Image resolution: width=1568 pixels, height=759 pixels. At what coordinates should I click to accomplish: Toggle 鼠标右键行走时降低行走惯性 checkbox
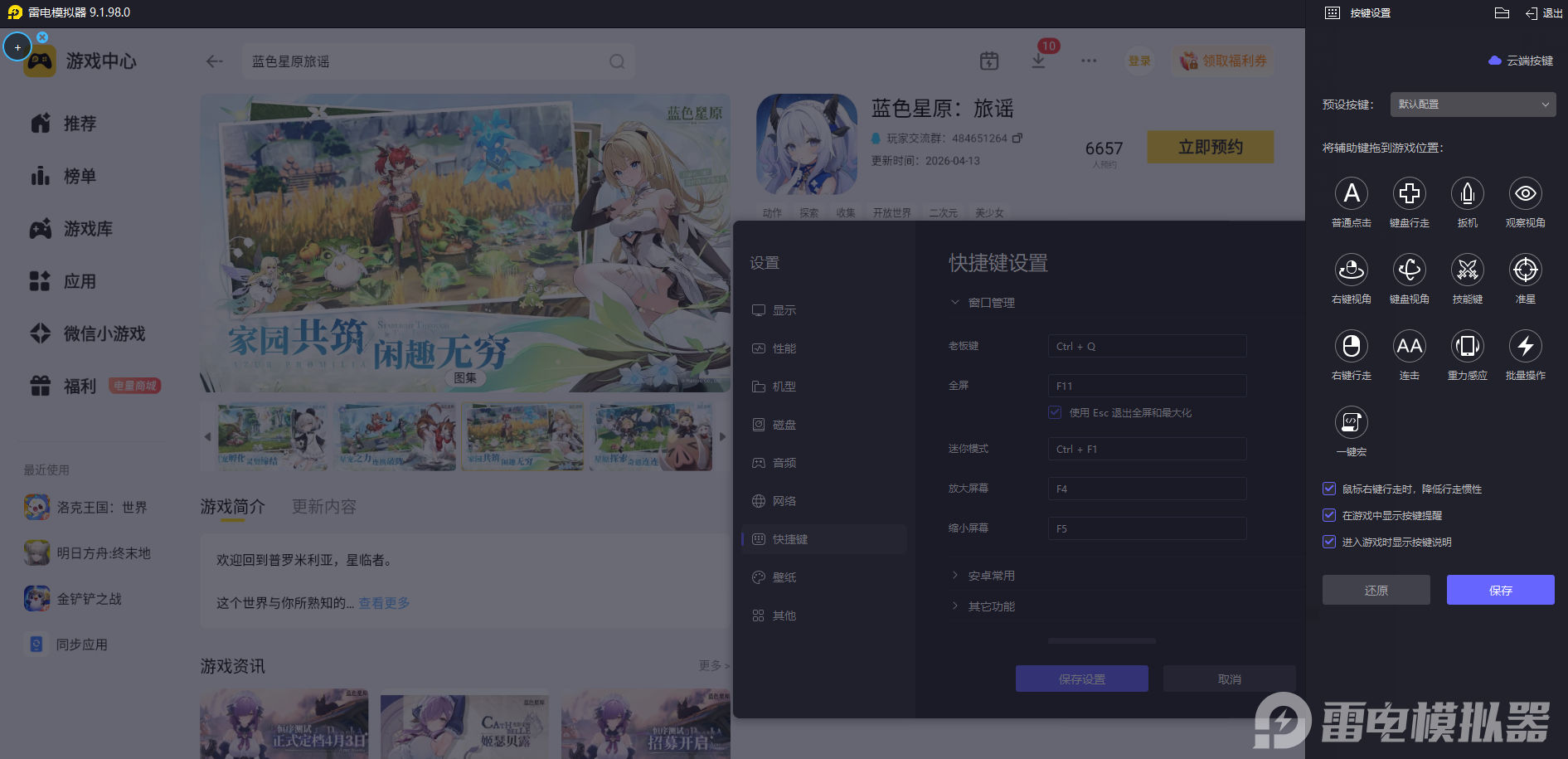point(1329,489)
